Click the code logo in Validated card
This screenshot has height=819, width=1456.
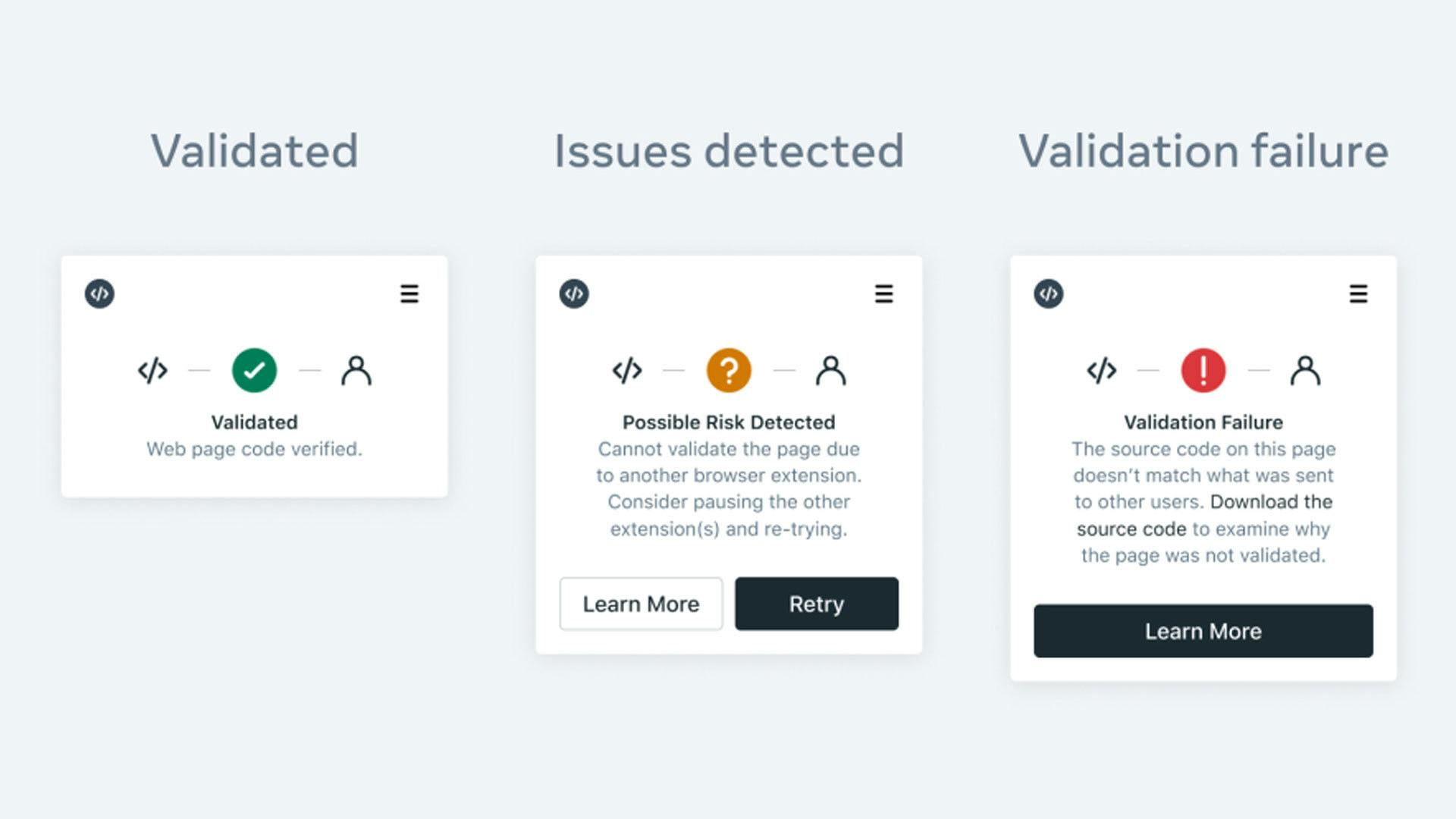pos(99,293)
